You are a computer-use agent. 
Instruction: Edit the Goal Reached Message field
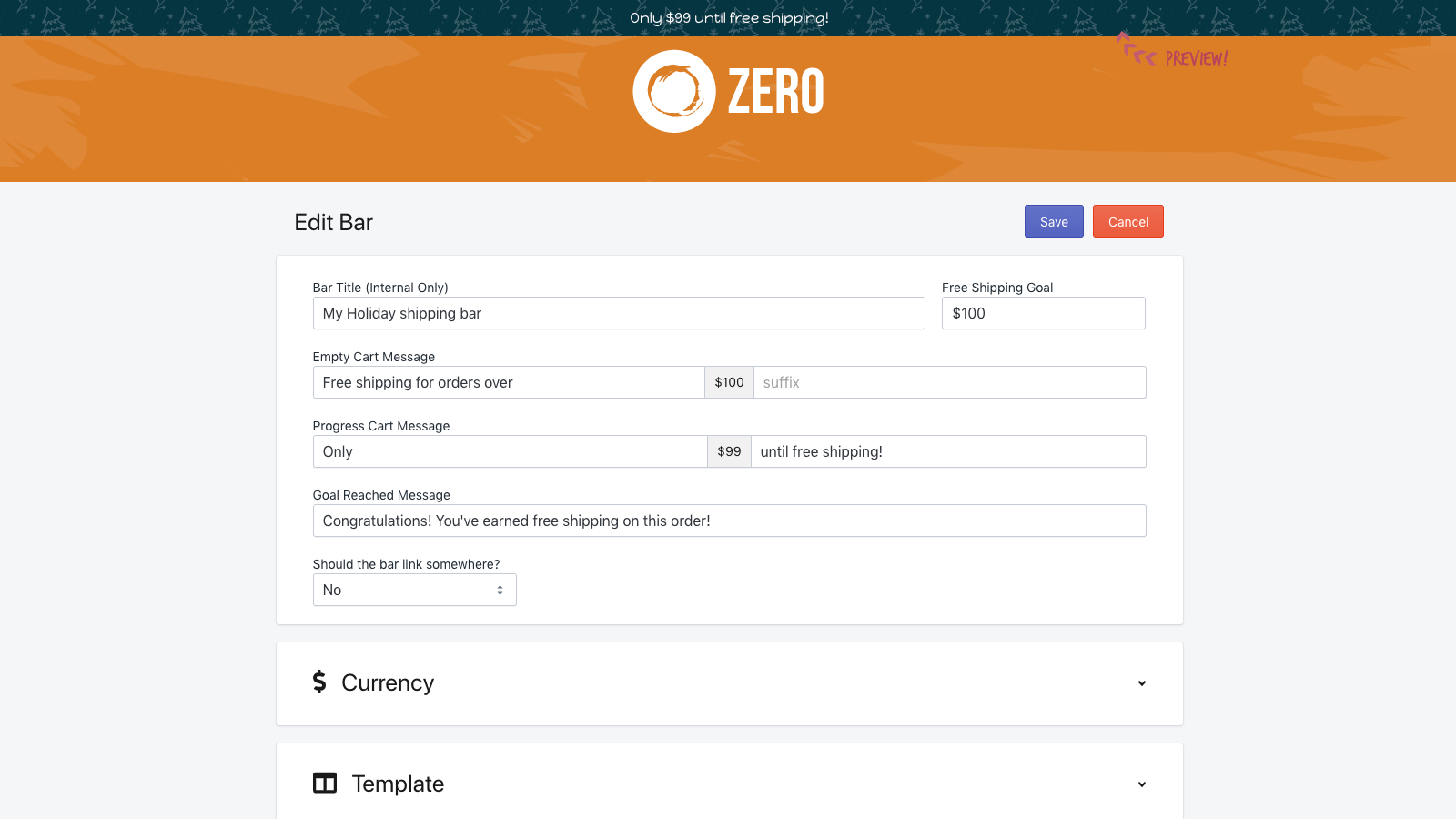coord(729,521)
